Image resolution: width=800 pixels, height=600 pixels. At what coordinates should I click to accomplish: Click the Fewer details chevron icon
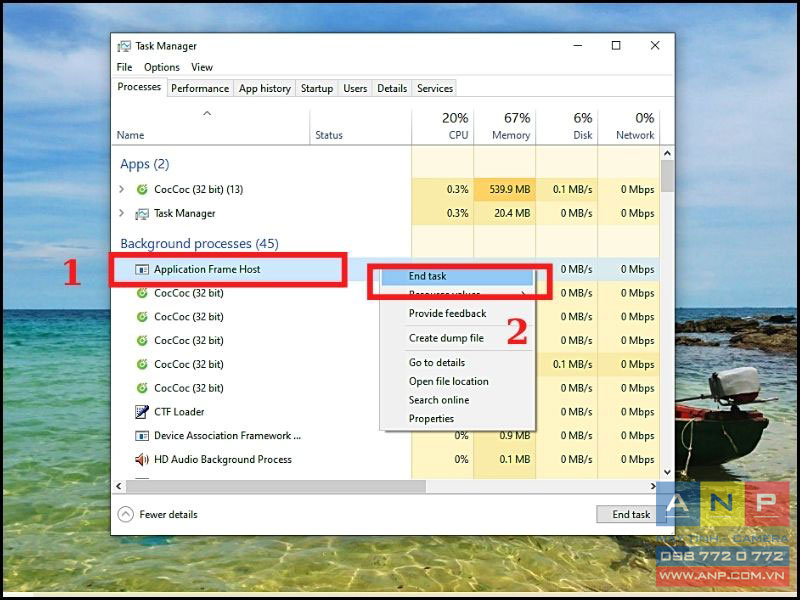126,514
